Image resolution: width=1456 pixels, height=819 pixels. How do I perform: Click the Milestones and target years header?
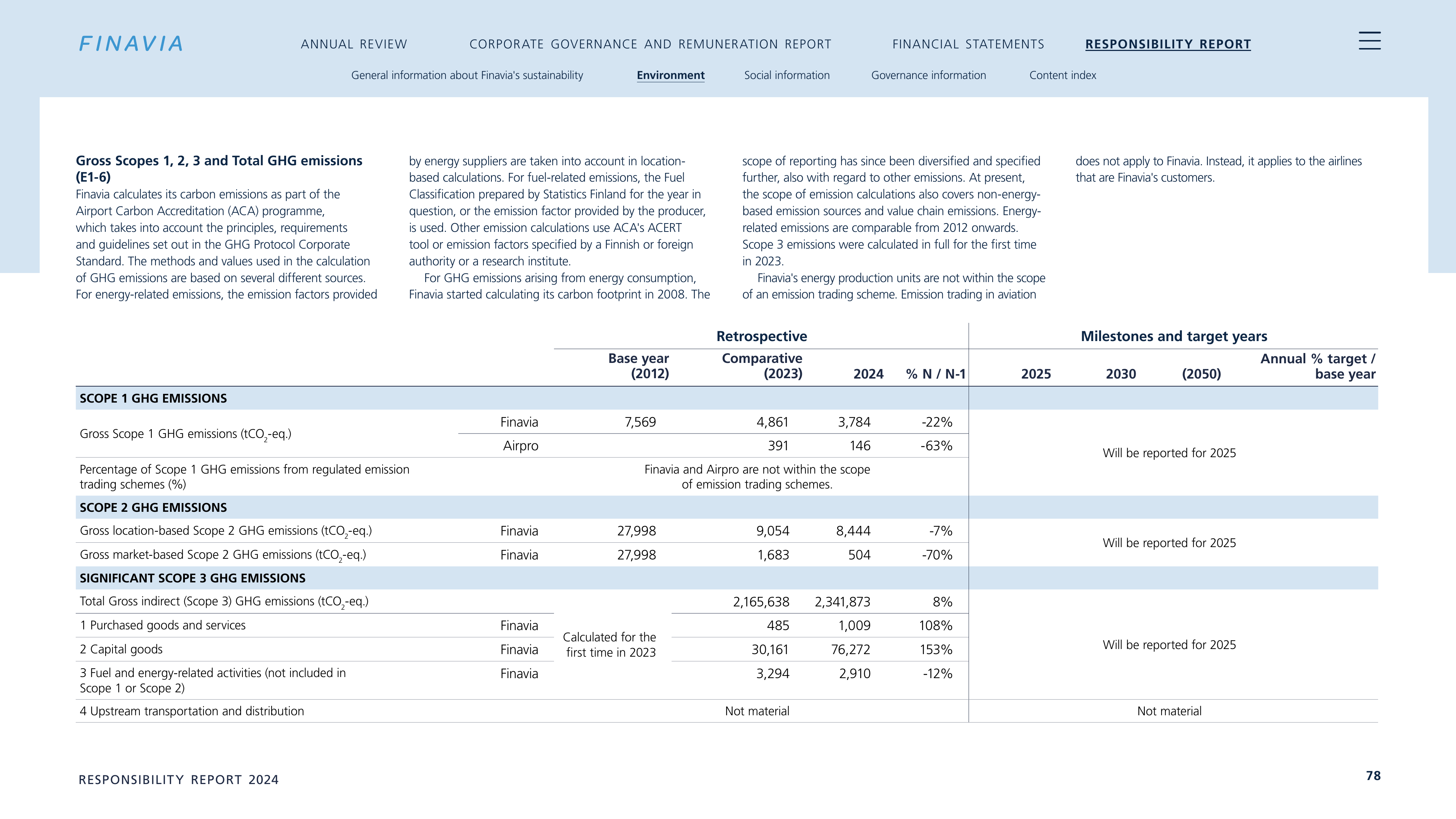tap(1174, 336)
